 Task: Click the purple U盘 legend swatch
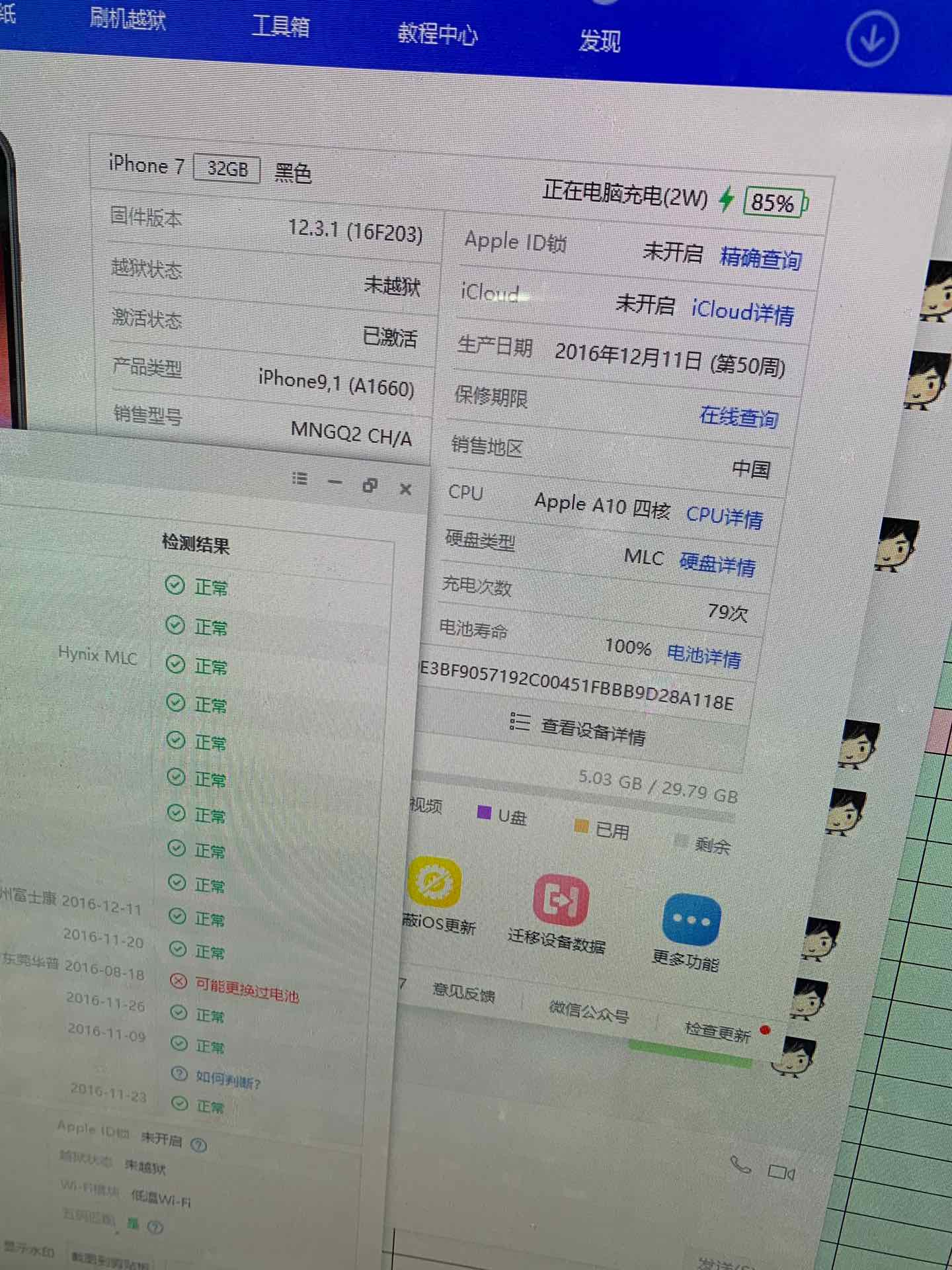click(484, 812)
